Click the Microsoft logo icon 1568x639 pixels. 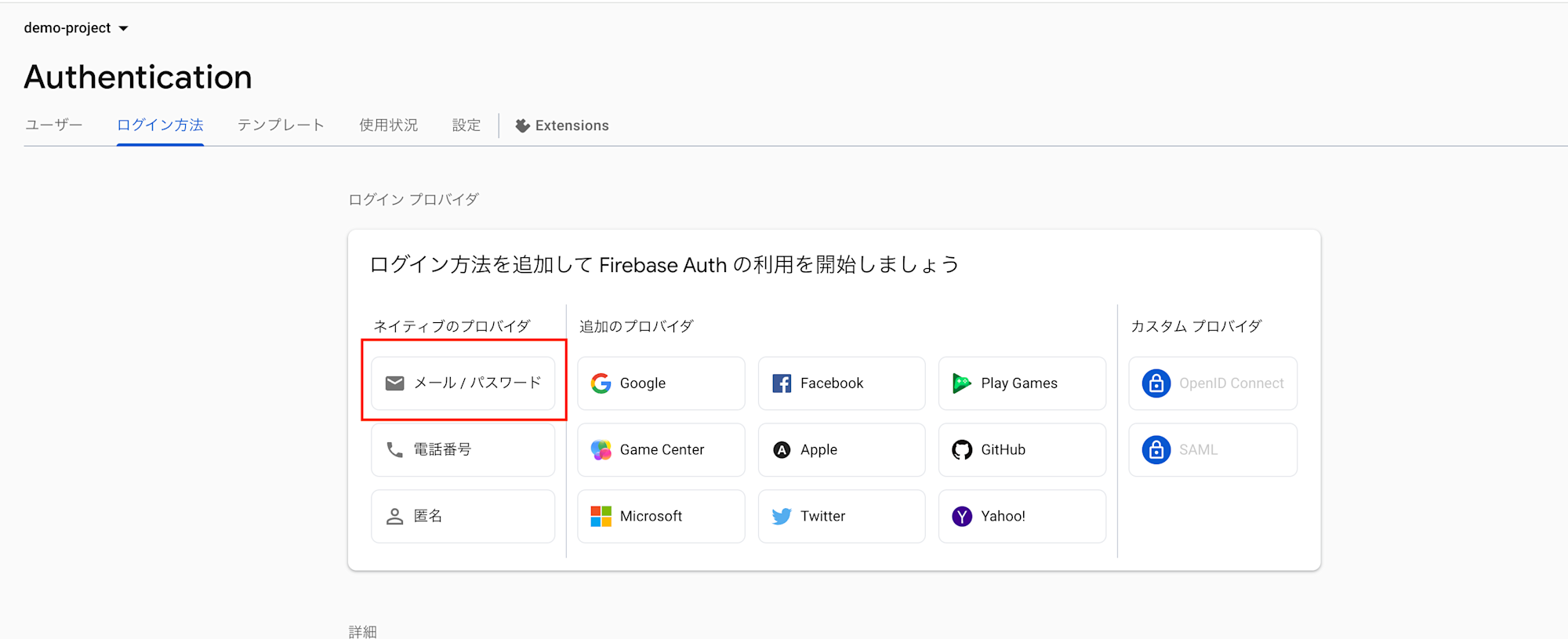[x=601, y=517]
